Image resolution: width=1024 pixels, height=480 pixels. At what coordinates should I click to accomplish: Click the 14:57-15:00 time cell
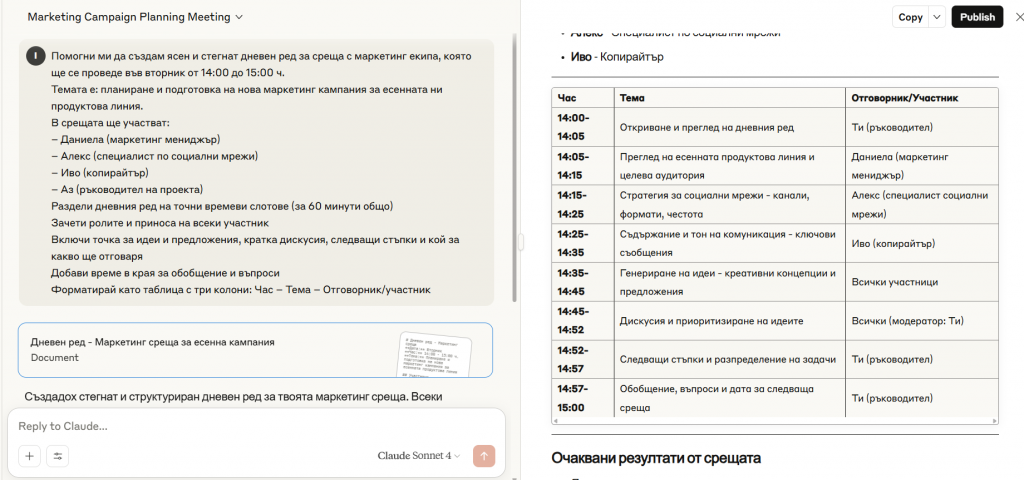pos(583,398)
